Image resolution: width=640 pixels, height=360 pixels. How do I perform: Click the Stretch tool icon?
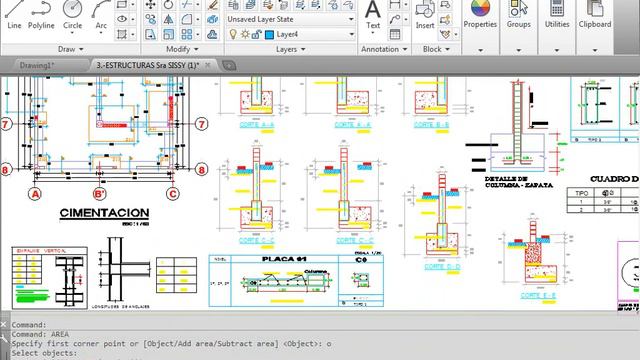[150, 34]
